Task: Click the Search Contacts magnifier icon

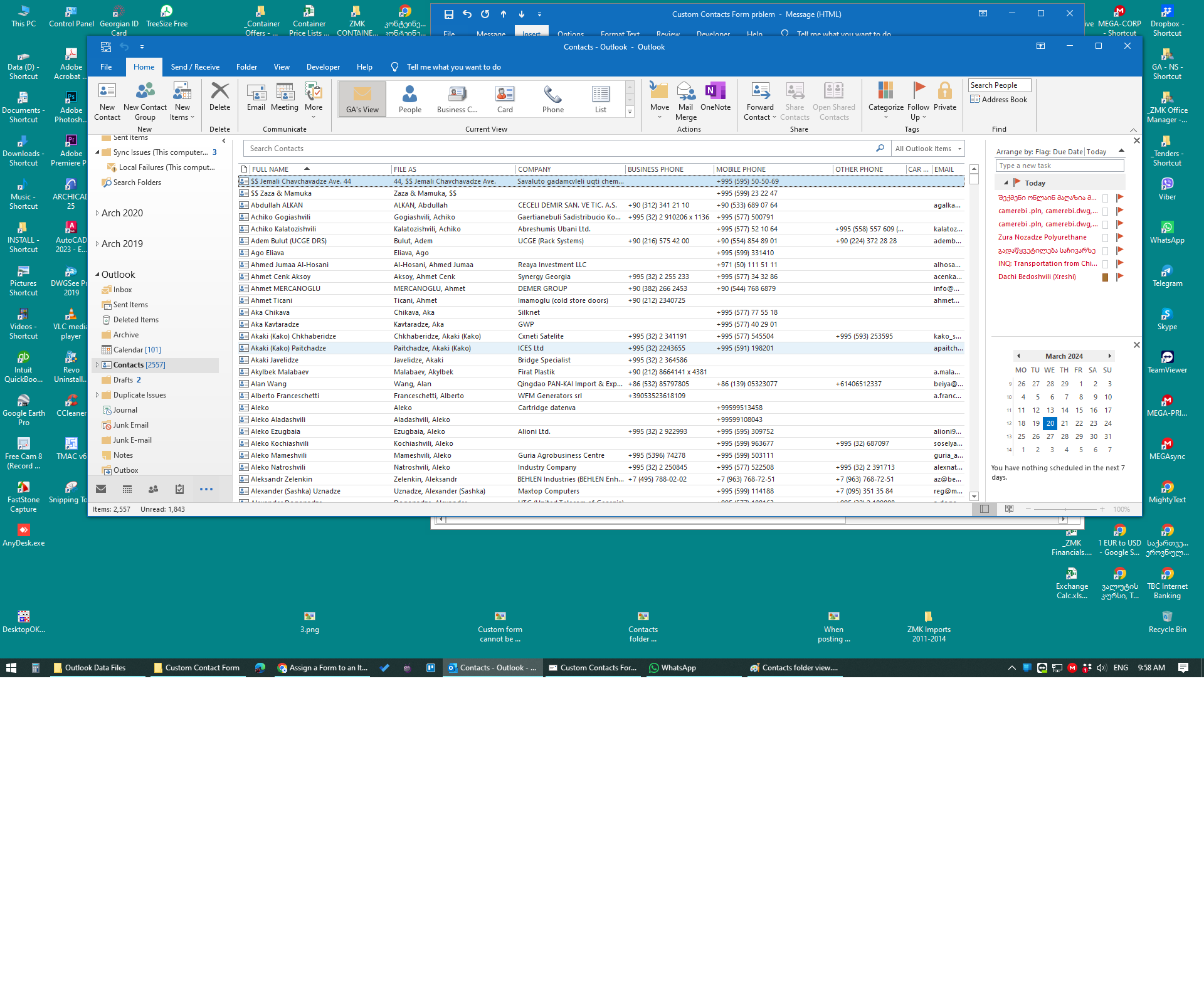Action: (880, 149)
